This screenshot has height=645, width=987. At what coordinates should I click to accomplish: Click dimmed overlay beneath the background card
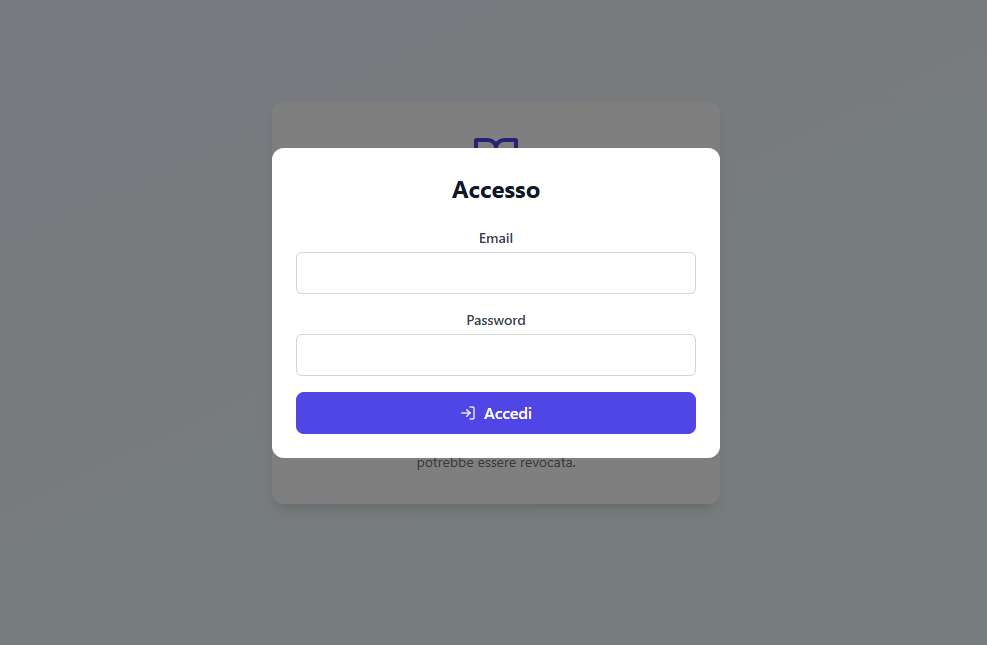pyautogui.click(x=496, y=574)
